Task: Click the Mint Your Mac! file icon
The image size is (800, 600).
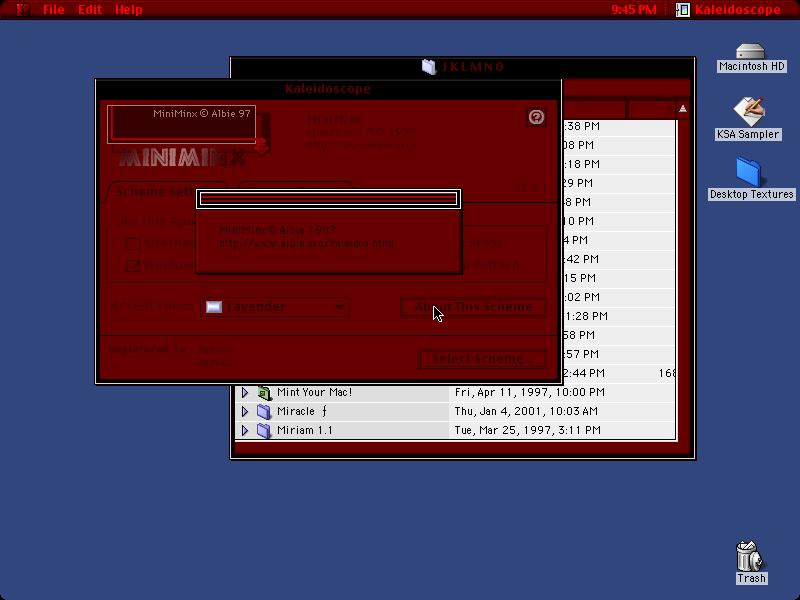Action: tap(264, 392)
